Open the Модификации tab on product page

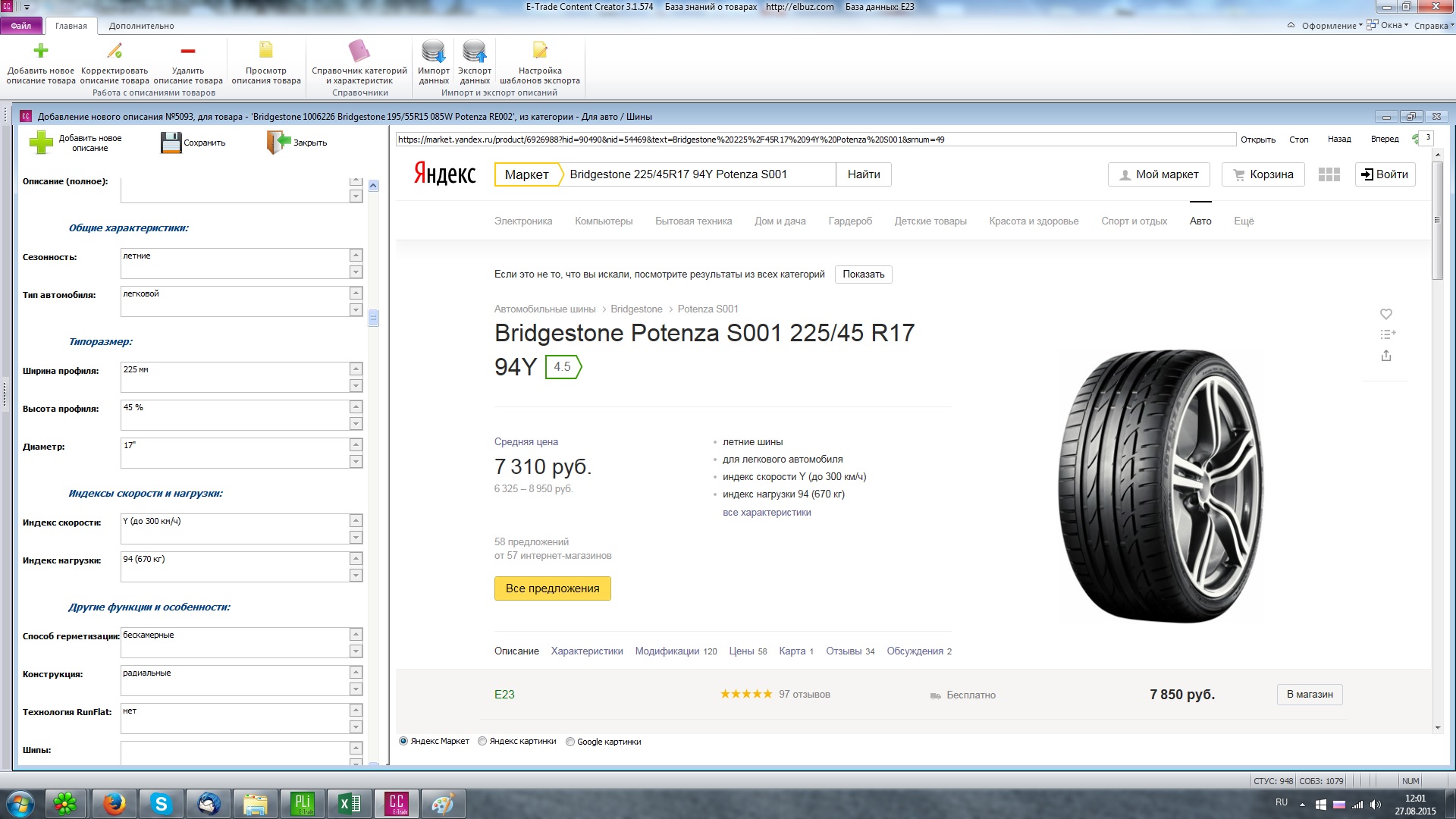676,651
